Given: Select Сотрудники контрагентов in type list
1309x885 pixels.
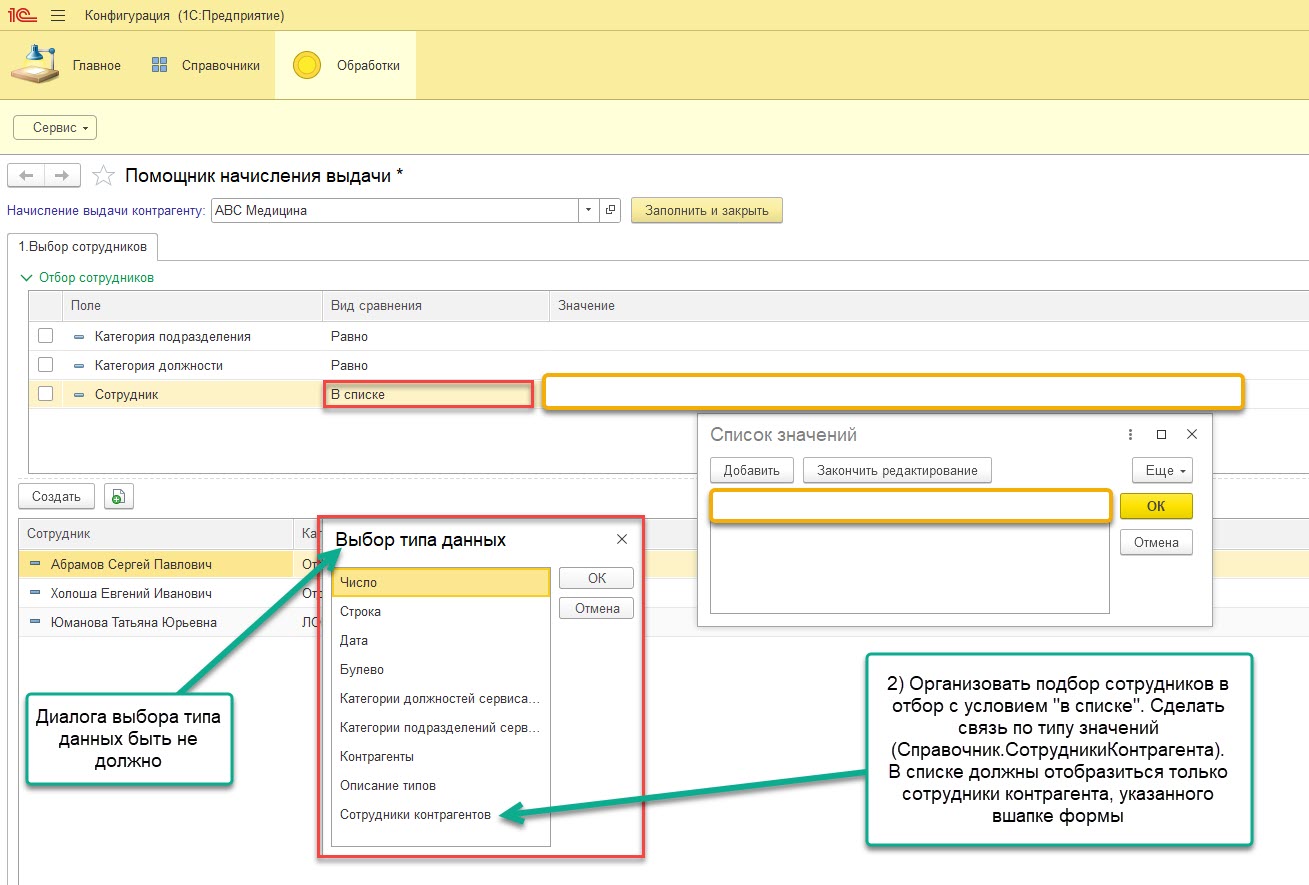Looking at the screenshot, I should click(415, 814).
